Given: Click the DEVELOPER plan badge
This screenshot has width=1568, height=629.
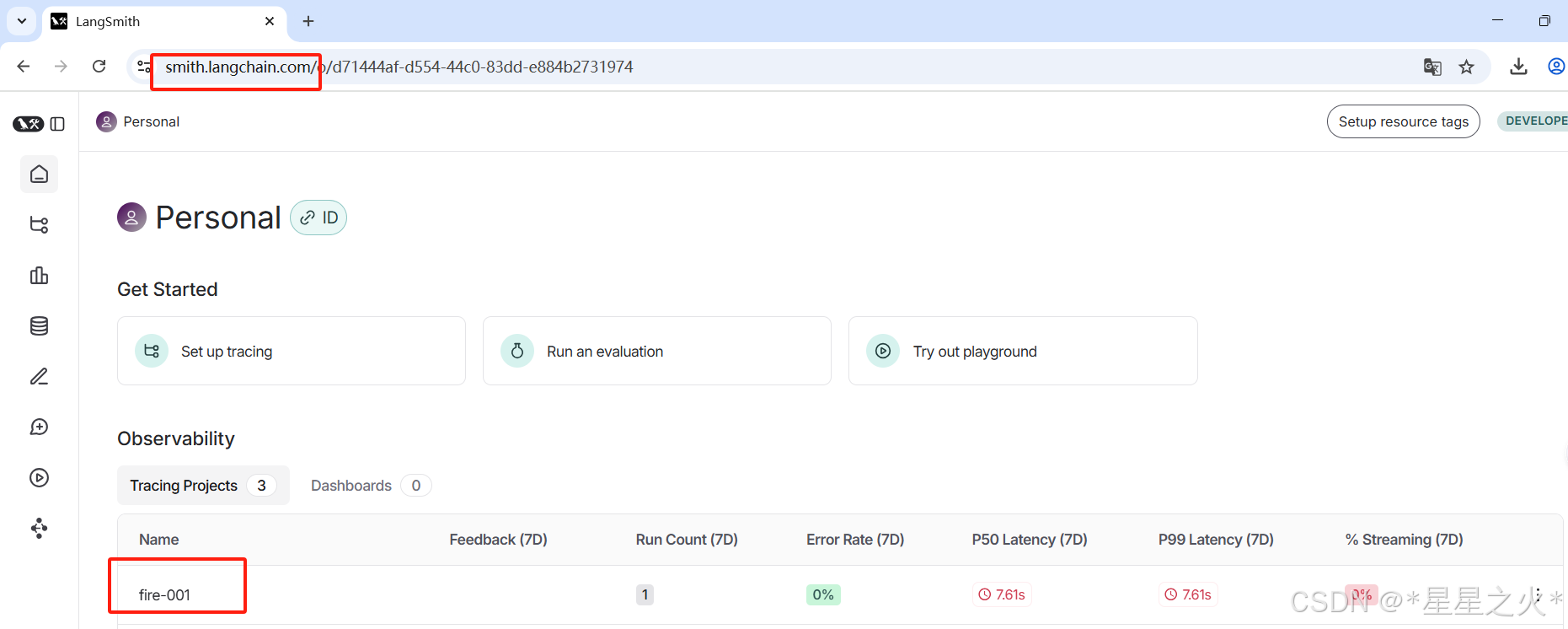Looking at the screenshot, I should [1533, 121].
